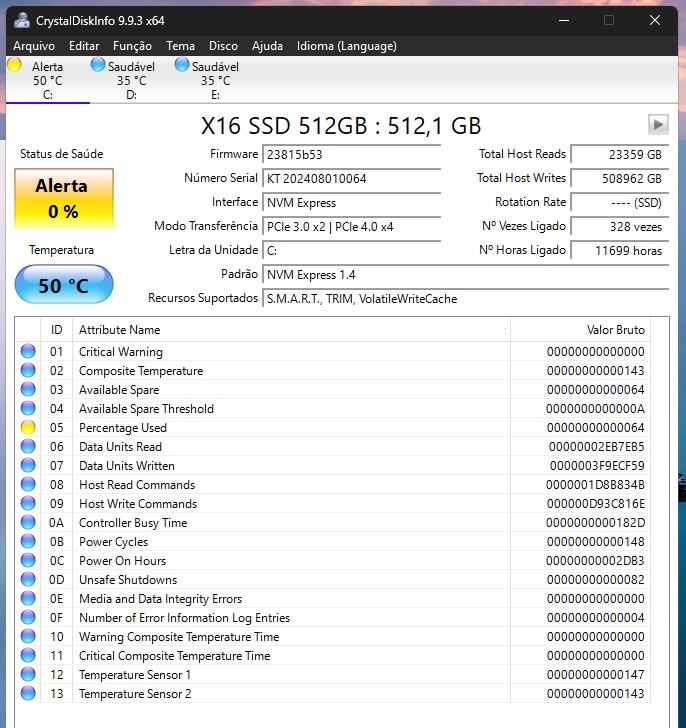
Task: Click the Temperatura label above 50 °C
Action: pos(61,250)
